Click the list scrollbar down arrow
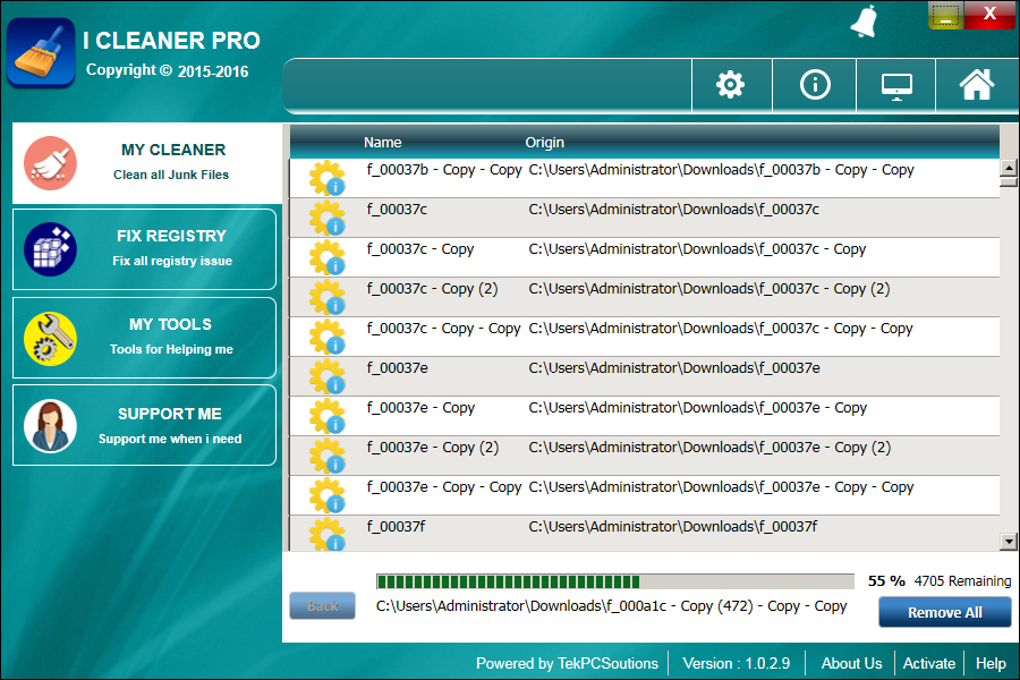Image resolution: width=1020 pixels, height=680 pixels. click(x=1008, y=541)
